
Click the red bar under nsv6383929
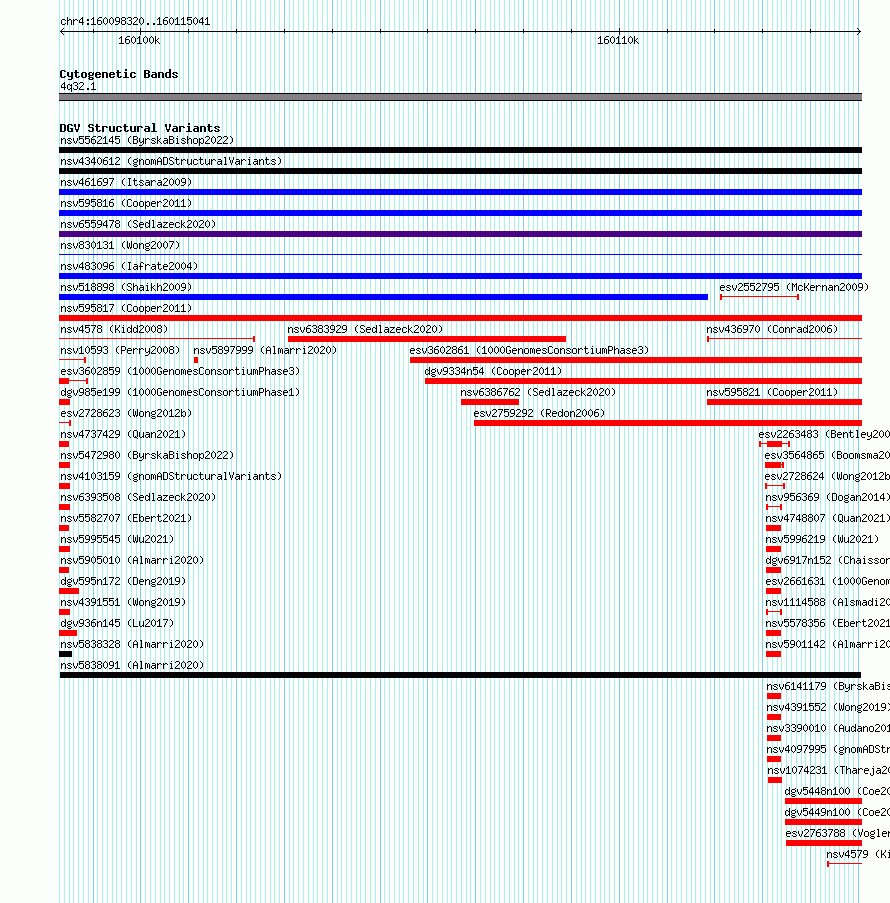tap(427, 339)
